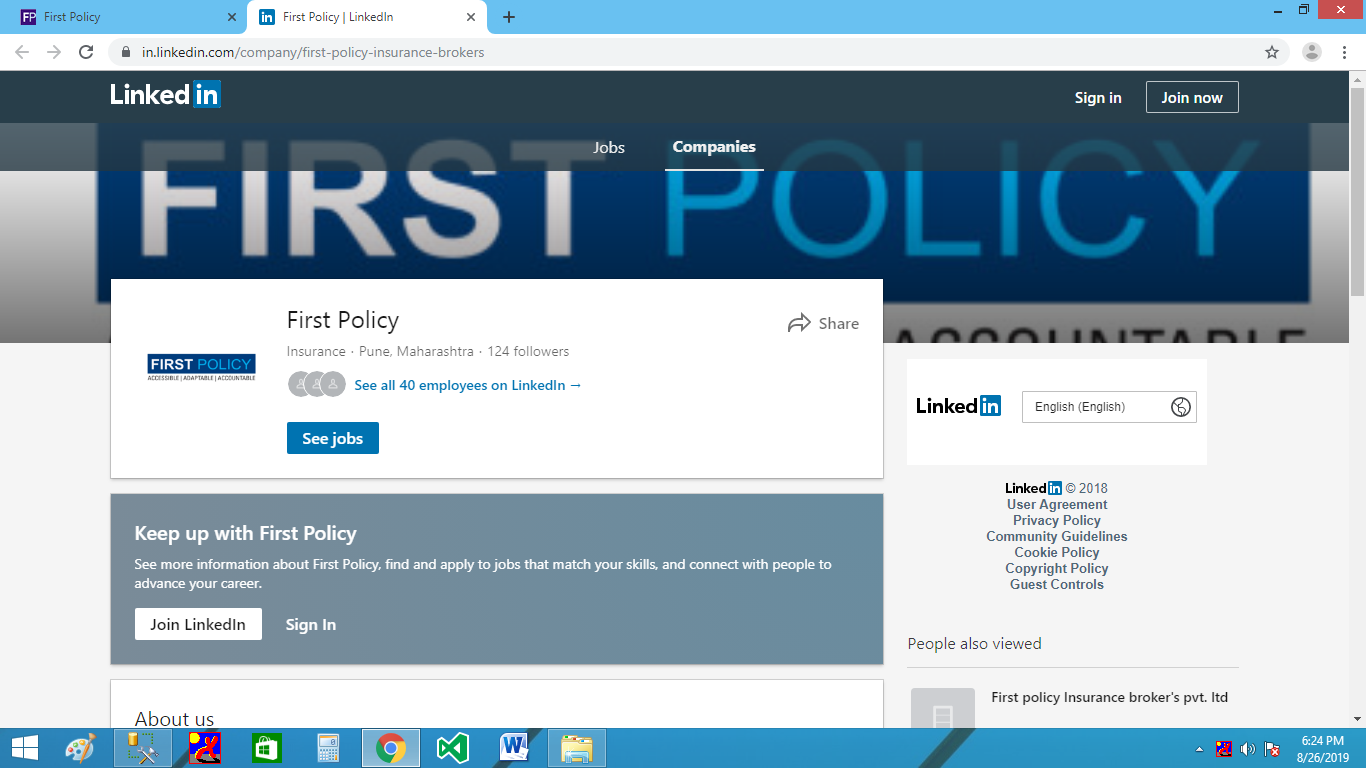Show hidden system tray icons

1200,749
